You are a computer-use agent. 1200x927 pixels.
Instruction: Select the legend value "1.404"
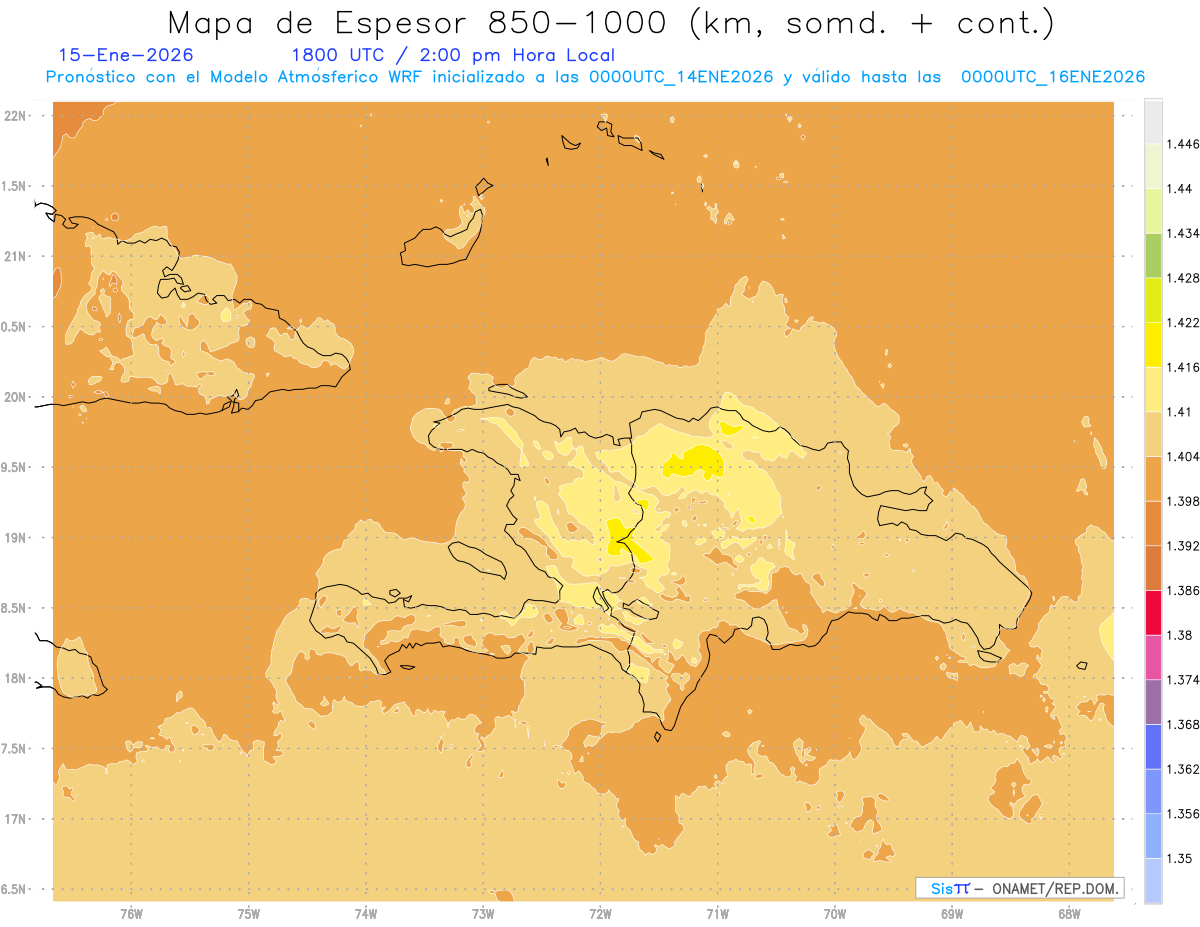coord(1182,456)
